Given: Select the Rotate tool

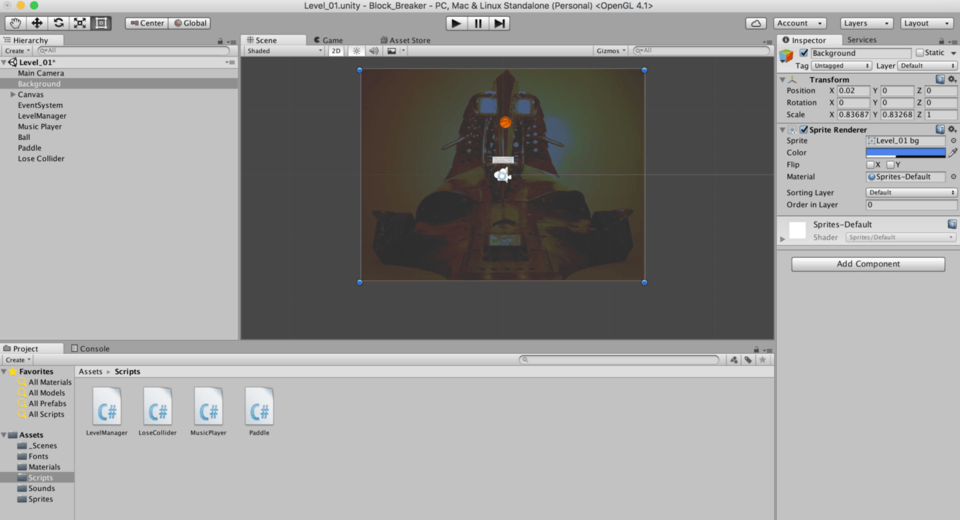Looking at the screenshot, I should tap(59, 23).
